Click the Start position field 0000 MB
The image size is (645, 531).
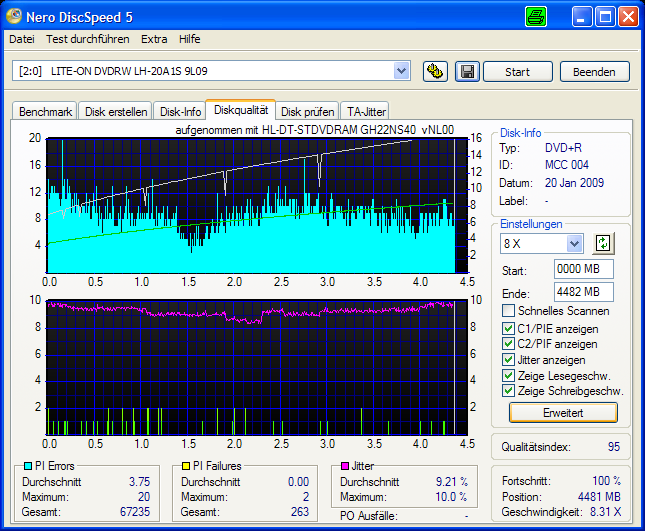tap(584, 269)
